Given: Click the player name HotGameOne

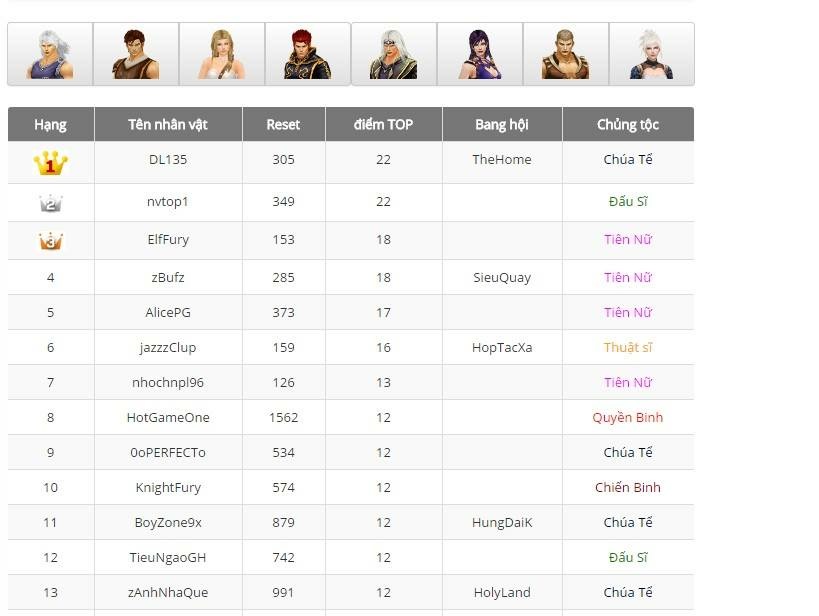Looking at the screenshot, I should pos(168,418).
